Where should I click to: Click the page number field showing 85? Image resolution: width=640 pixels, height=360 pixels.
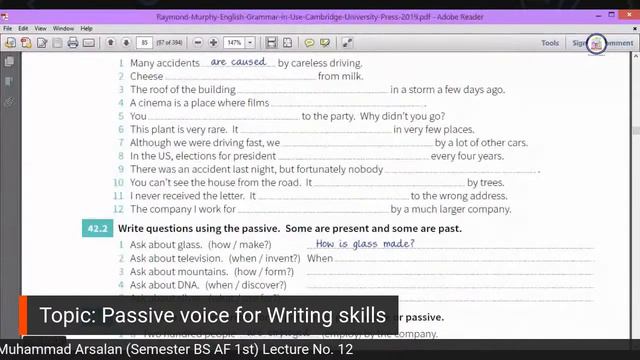click(x=144, y=42)
